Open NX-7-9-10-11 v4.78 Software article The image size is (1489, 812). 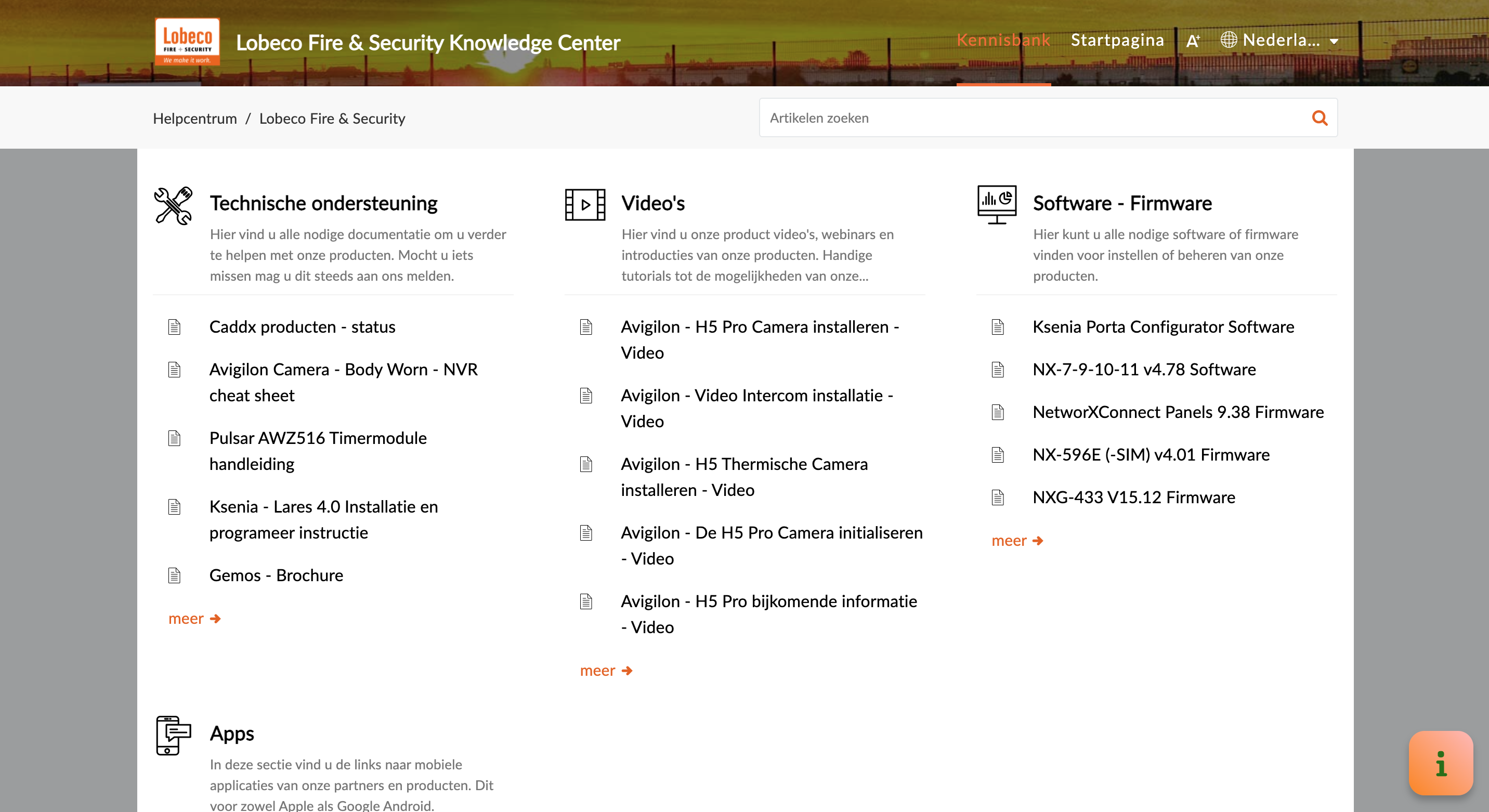click(1144, 370)
